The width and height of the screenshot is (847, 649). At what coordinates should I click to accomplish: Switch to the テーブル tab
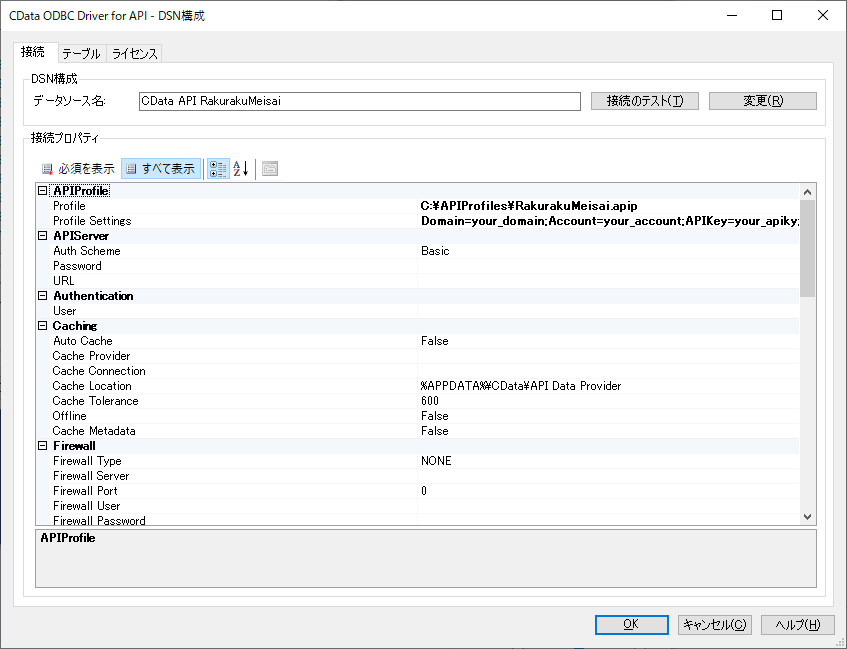[80, 54]
